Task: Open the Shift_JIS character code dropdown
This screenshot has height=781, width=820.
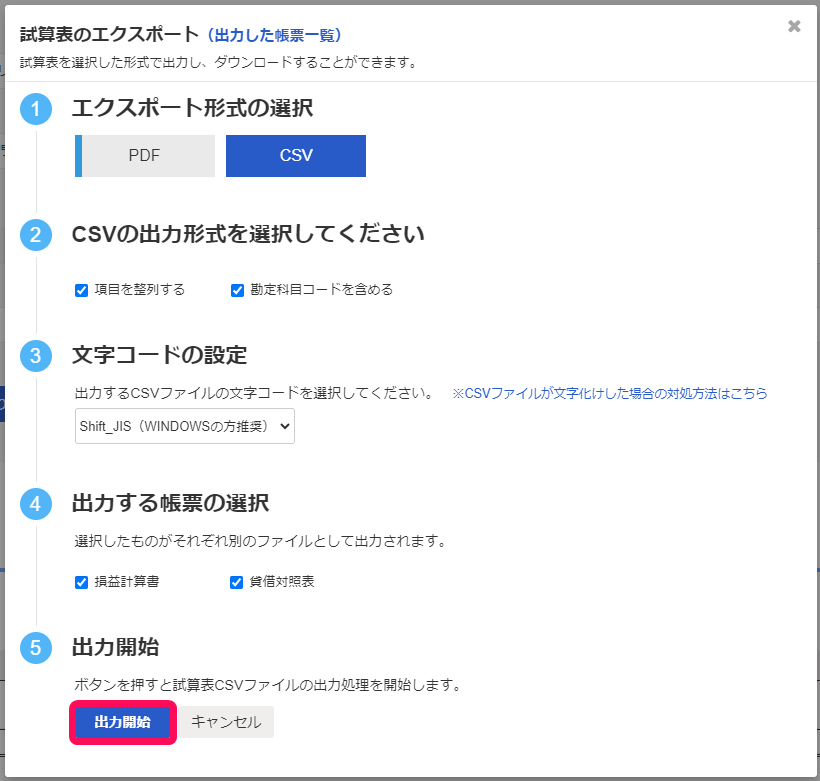Action: [x=185, y=426]
